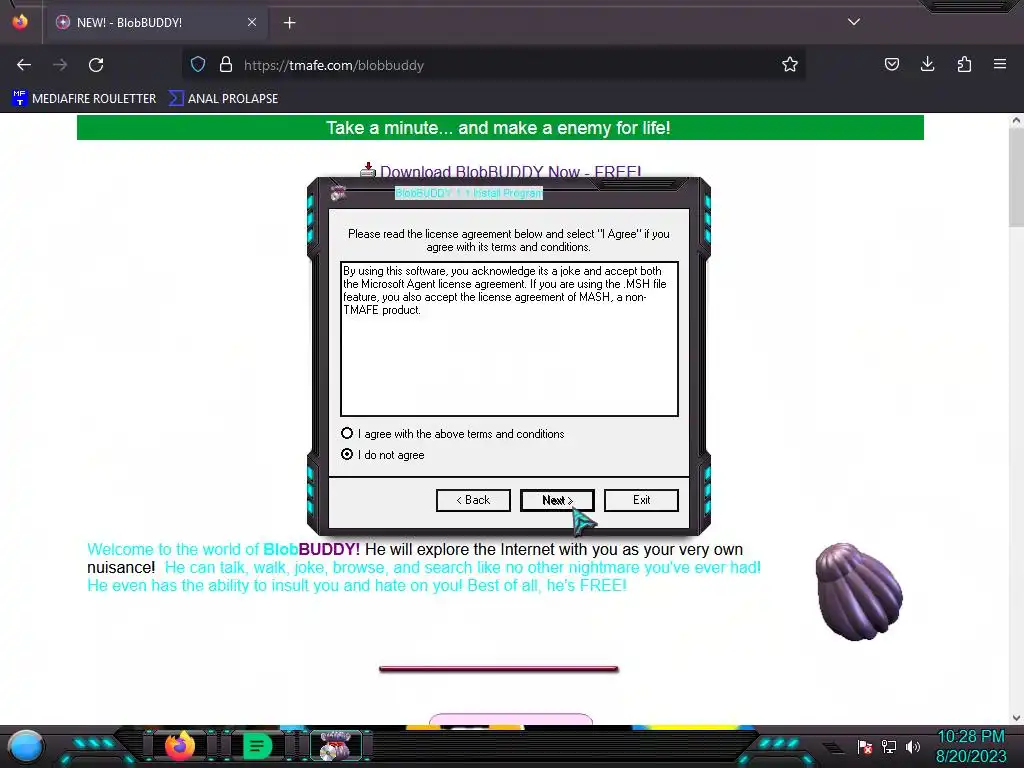Image resolution: width=1024 pixels, height=768 pixels.
Task: Open the green notes app on taskbar
Action: pyautogui.click(x=257, y=746)
